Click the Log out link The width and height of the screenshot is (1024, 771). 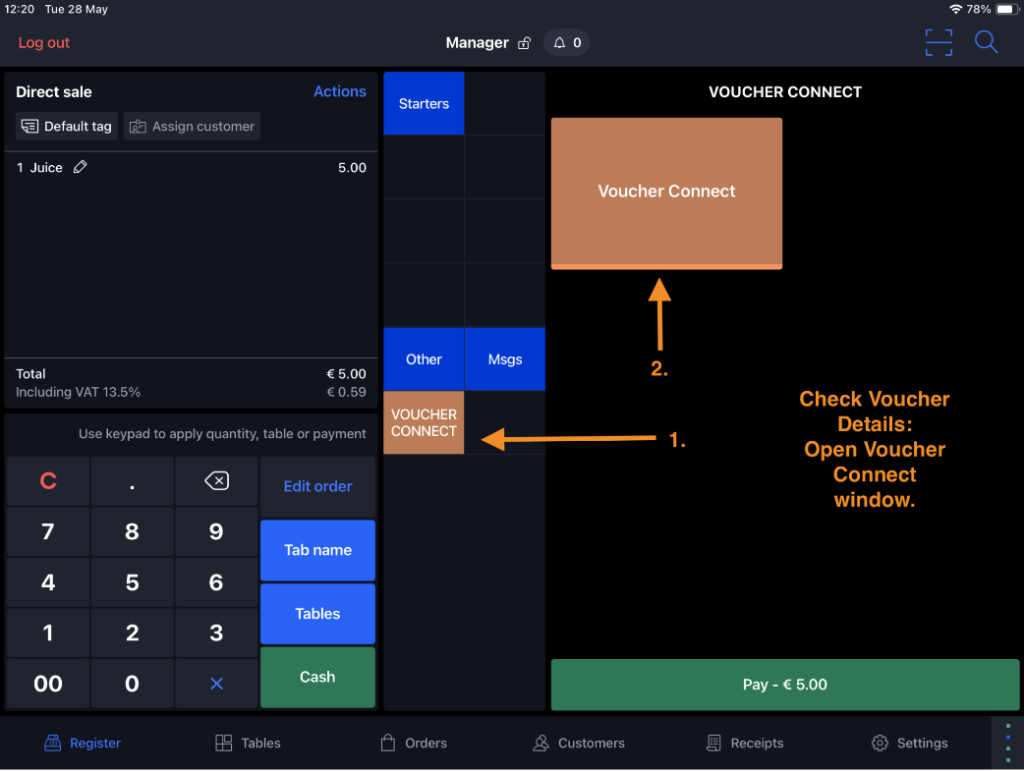coord(44,43)
